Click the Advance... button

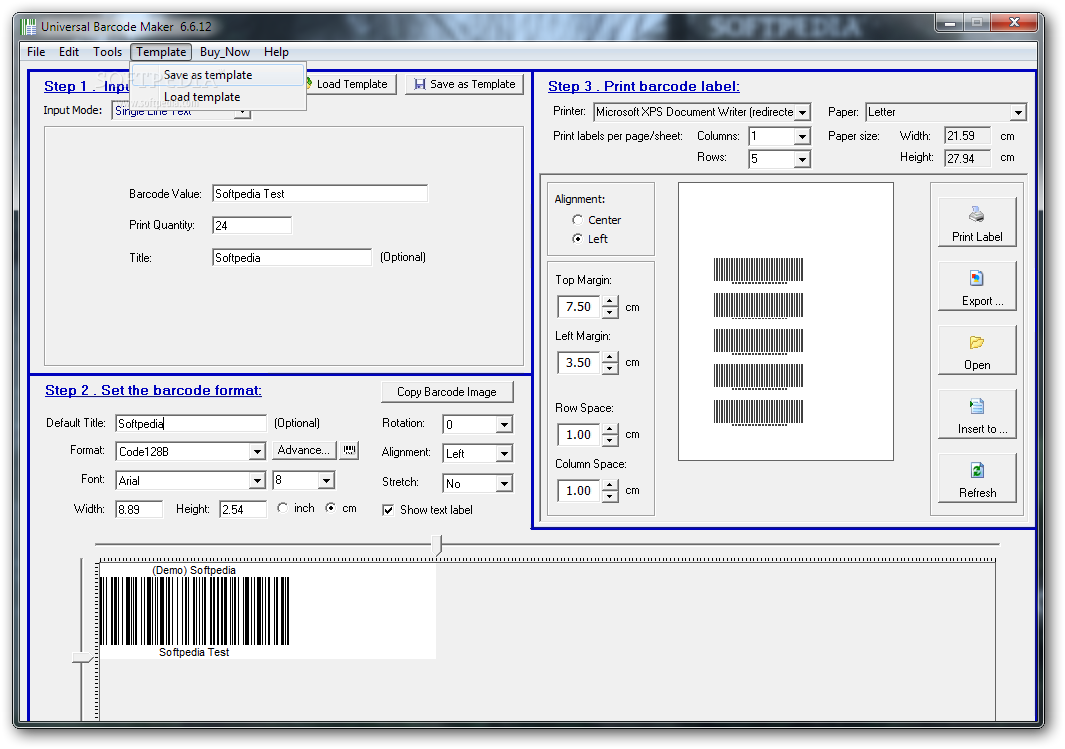pyautogui.click(x=304, y=450)
